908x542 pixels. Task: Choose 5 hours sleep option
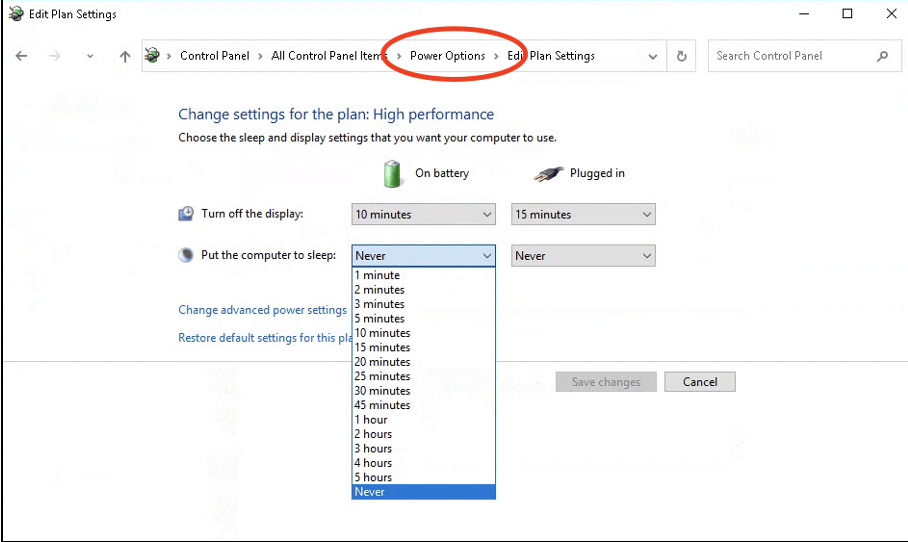[x=423, y=478]
